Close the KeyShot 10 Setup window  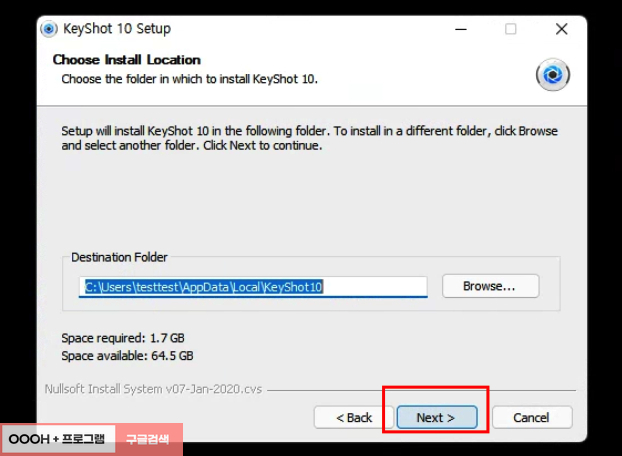(561, 29)
